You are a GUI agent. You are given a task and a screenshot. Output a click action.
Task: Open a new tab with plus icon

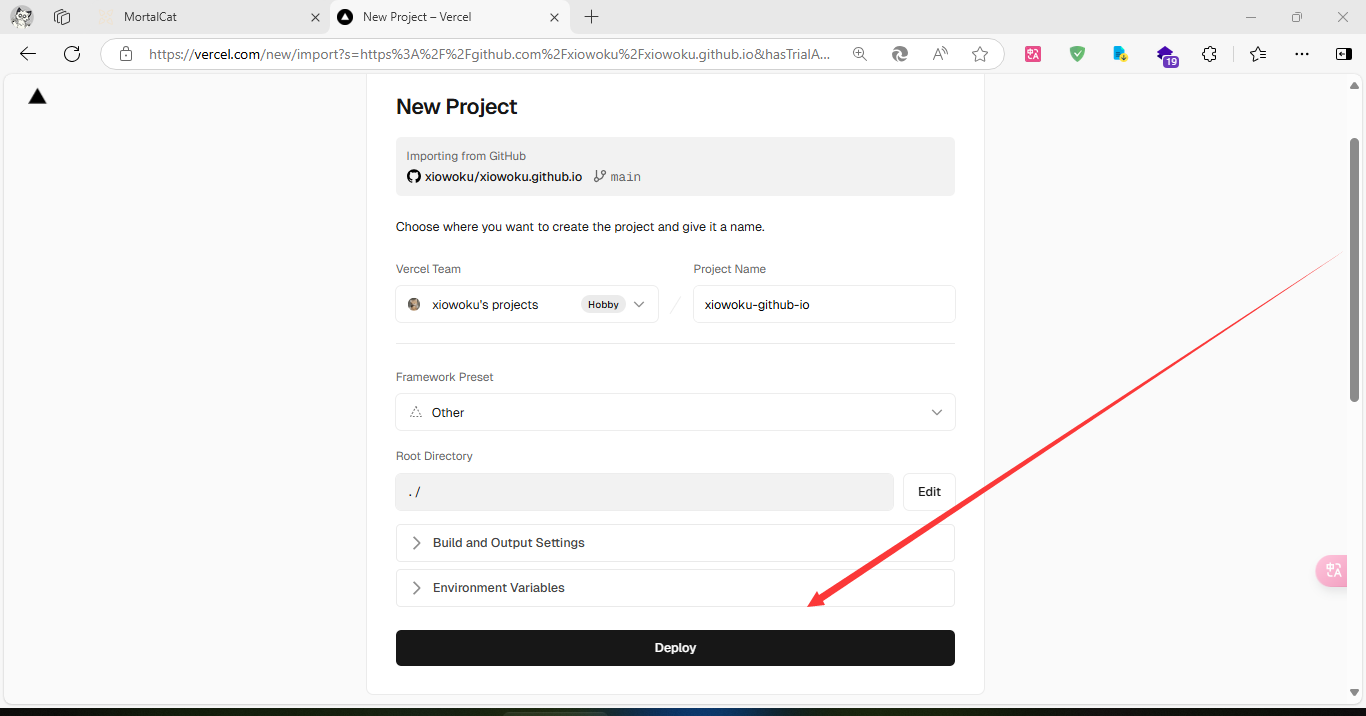pos(592,17)
